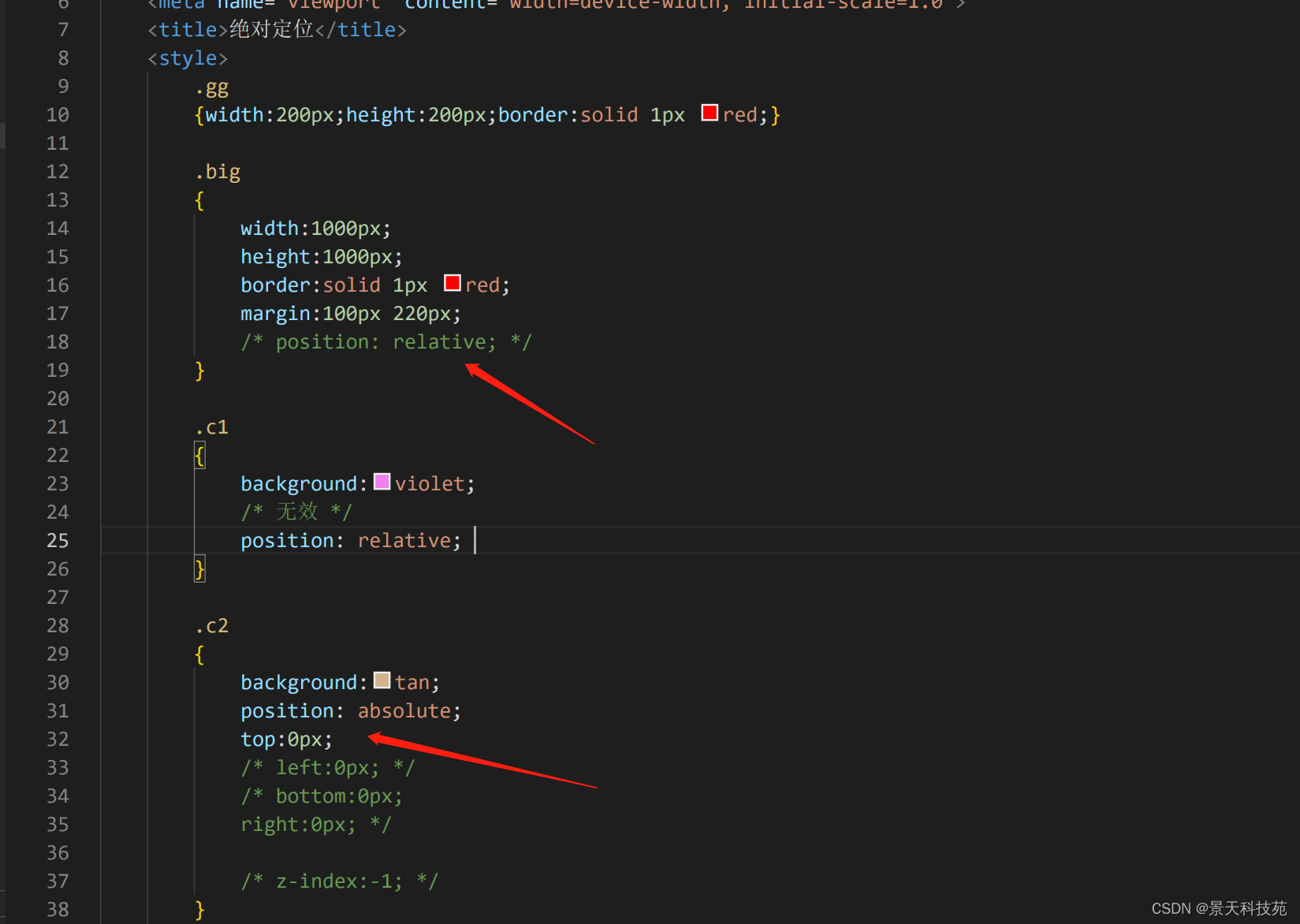Click line number 28 in the gutter
The width and height of the screenshot is (1300, 924).
click(x=58, y=626)
